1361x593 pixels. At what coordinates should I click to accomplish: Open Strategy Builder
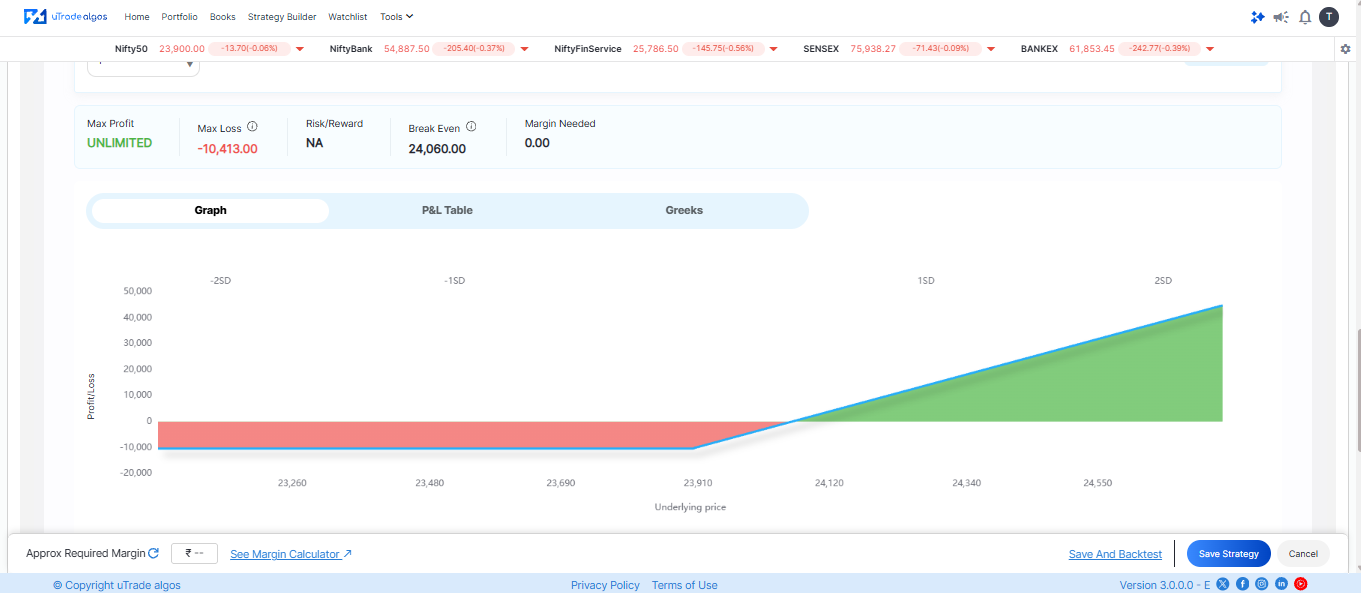click(282, 17)
